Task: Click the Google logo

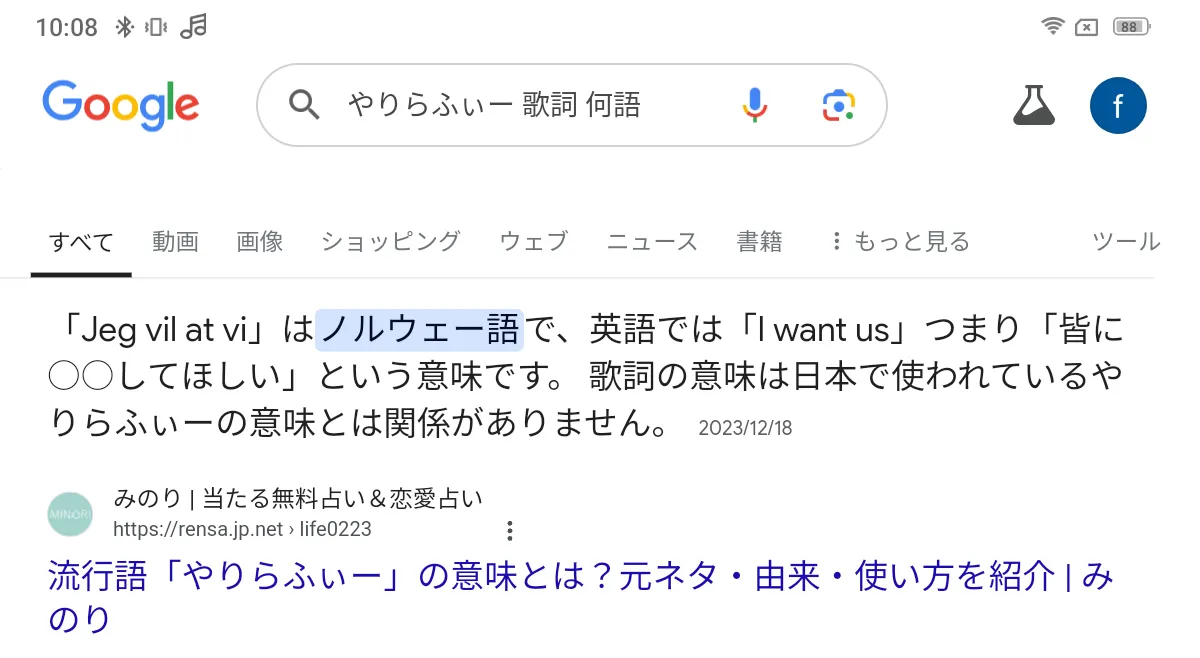Action: point(121,105)
